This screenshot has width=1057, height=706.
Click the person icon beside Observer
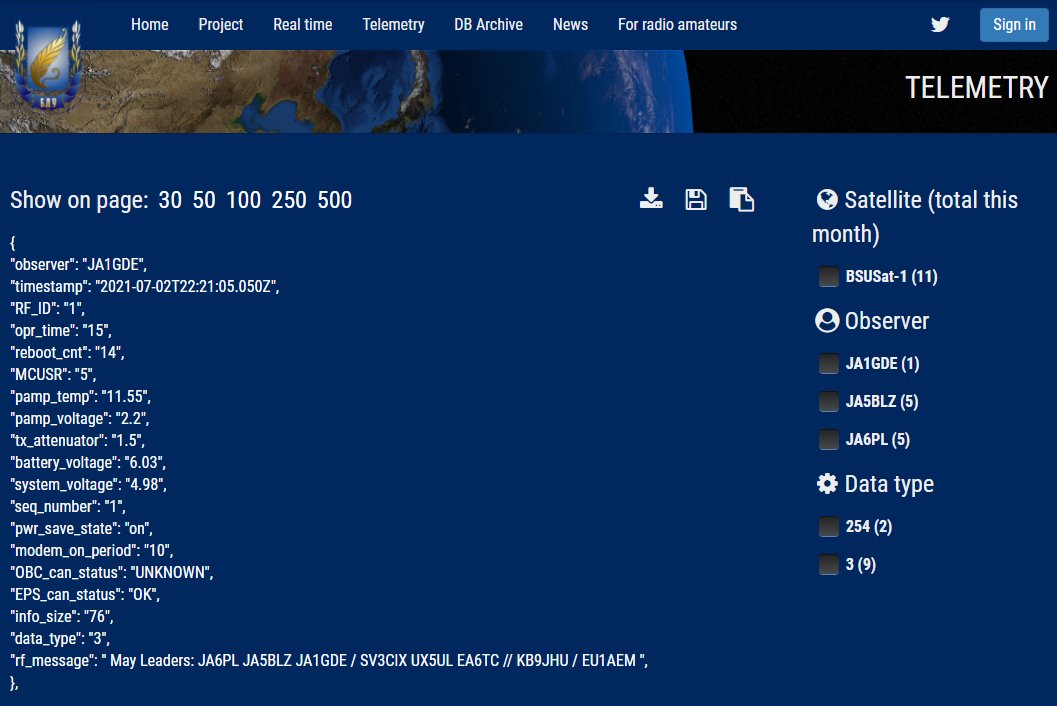click(827, 321)
